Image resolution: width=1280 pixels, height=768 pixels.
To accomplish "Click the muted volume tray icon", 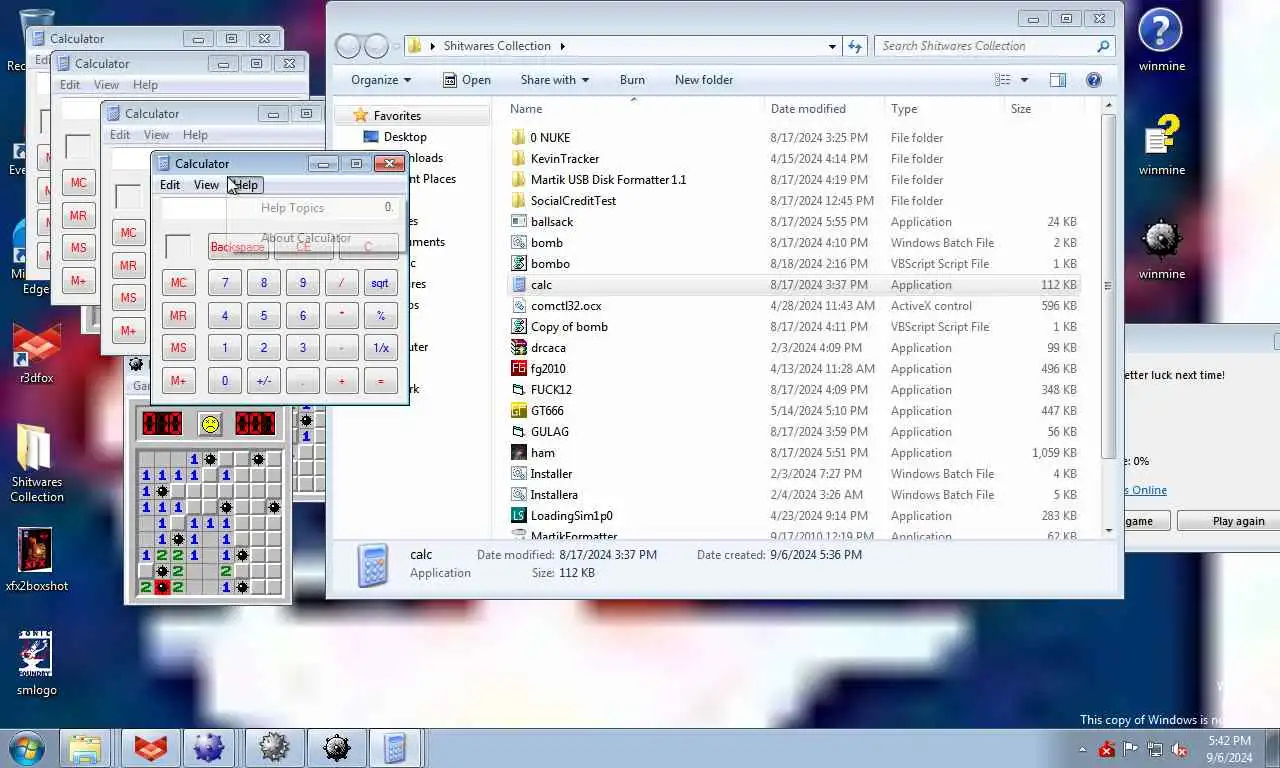I will tap(1179, 749).
